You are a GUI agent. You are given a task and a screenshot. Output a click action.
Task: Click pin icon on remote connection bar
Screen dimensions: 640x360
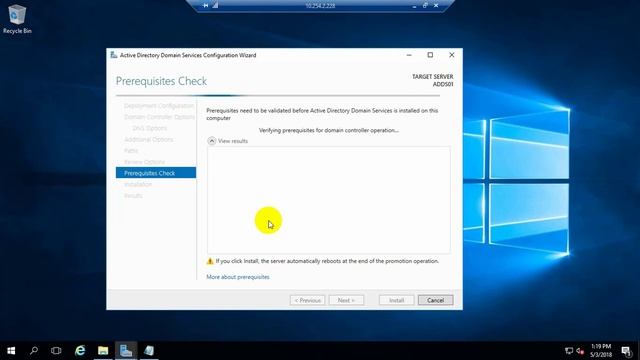click(205, 6)
